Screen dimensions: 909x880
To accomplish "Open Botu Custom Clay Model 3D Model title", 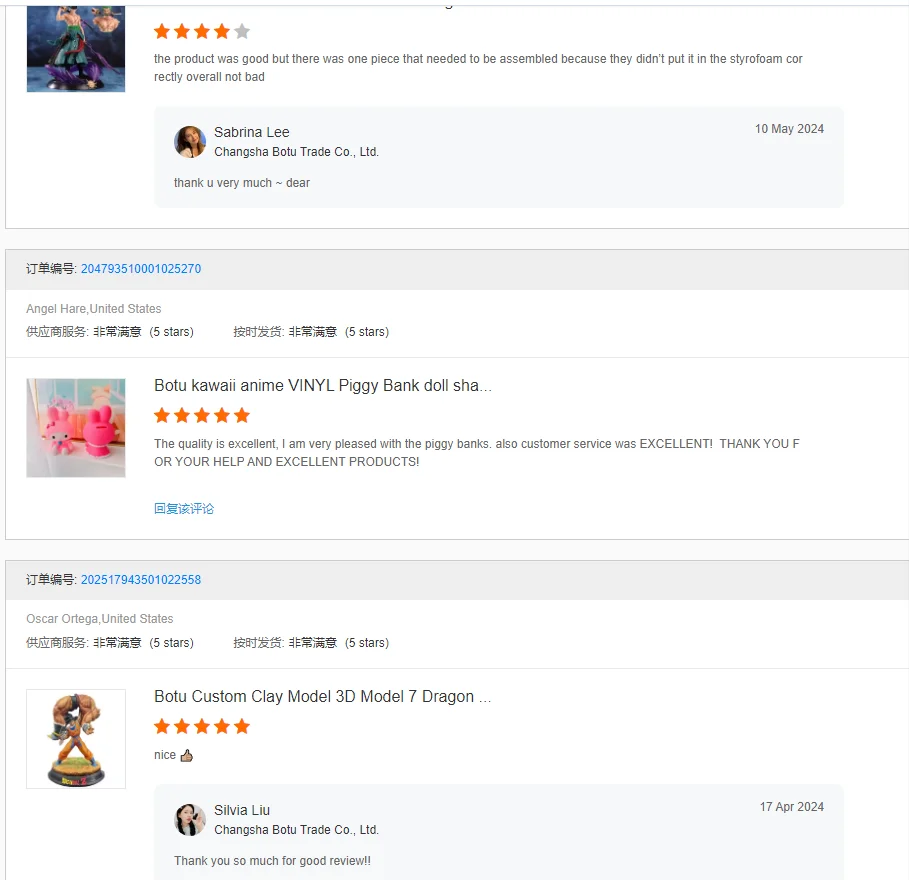I will [322, 696].
